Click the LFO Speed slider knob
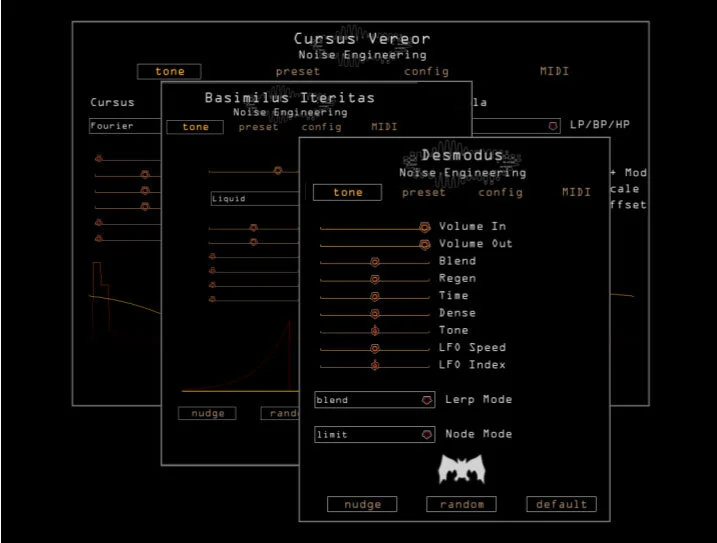717x543 pixels. 375,349
